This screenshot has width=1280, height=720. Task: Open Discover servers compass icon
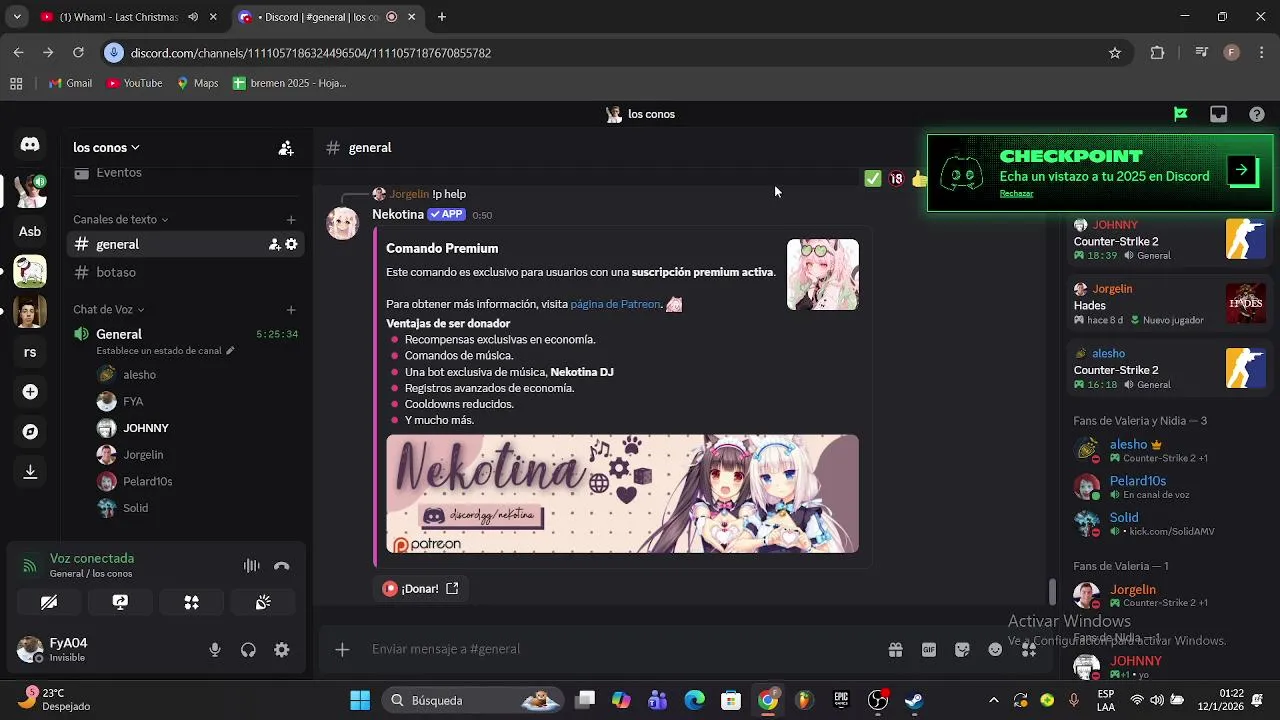click(x=30, y=432)
